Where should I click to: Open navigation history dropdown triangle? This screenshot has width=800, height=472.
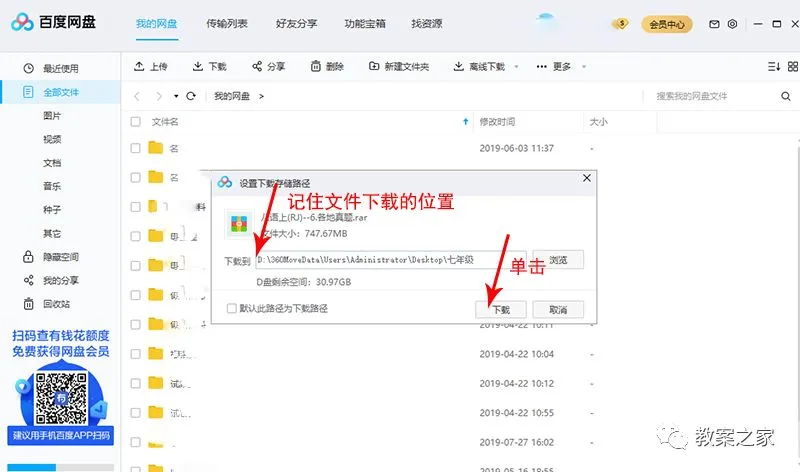pos(176,96)
